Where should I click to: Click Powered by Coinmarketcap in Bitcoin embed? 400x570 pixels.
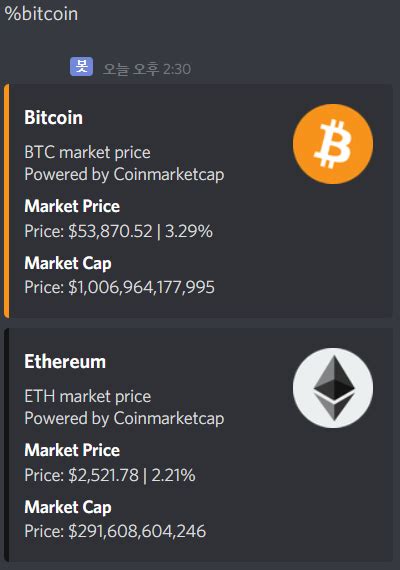[124, 174]
